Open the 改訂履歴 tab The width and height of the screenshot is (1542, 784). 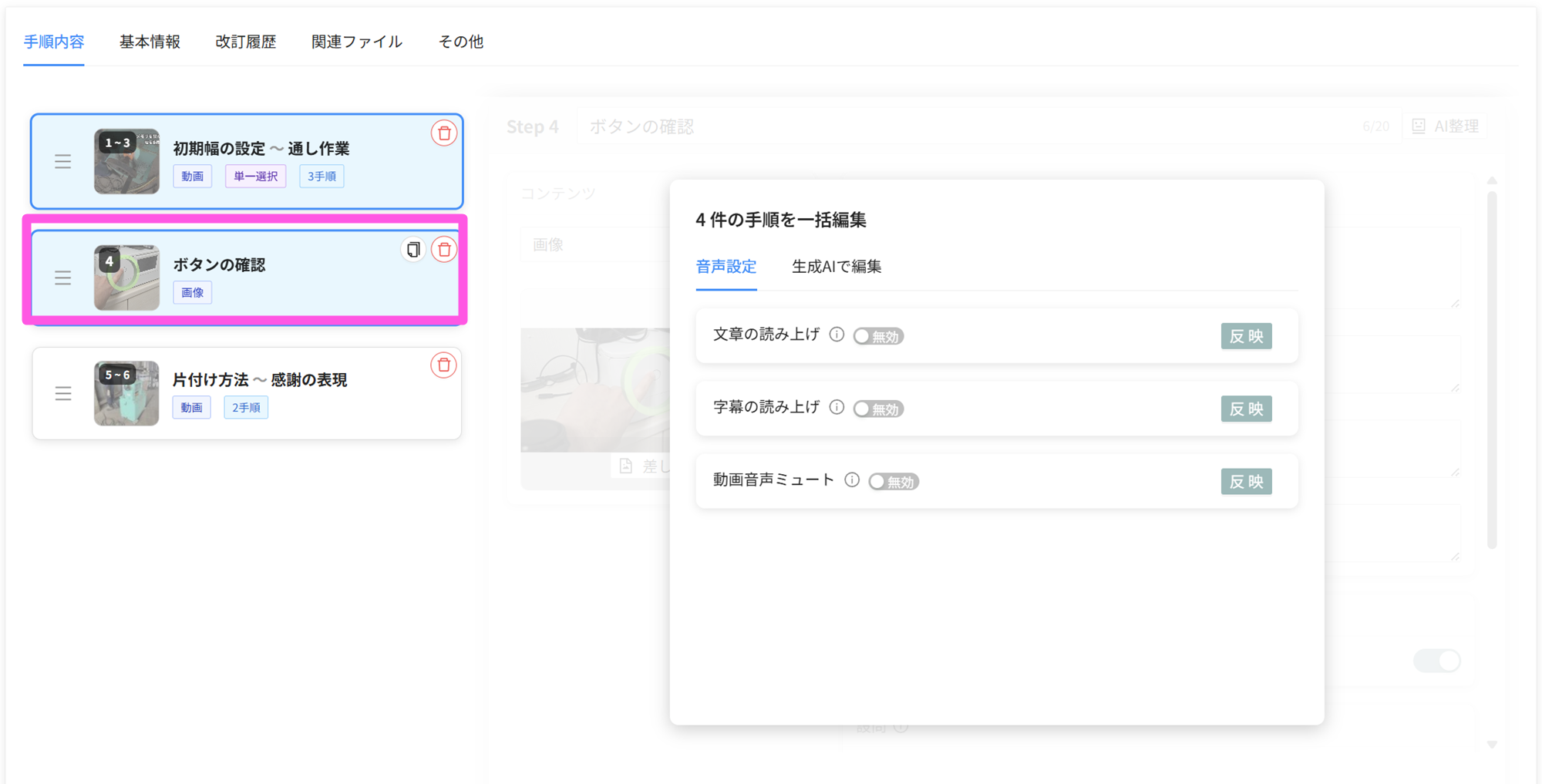pyautogui.click(x=245, y=42)
